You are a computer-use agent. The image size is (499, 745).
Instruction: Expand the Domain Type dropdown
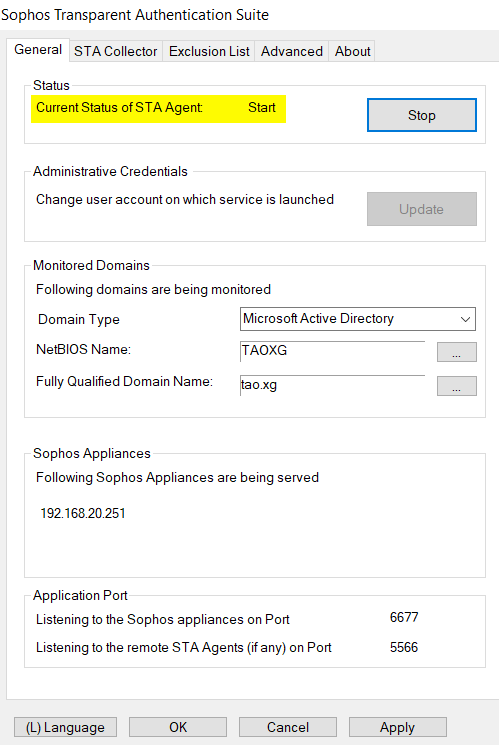[357, 319]
